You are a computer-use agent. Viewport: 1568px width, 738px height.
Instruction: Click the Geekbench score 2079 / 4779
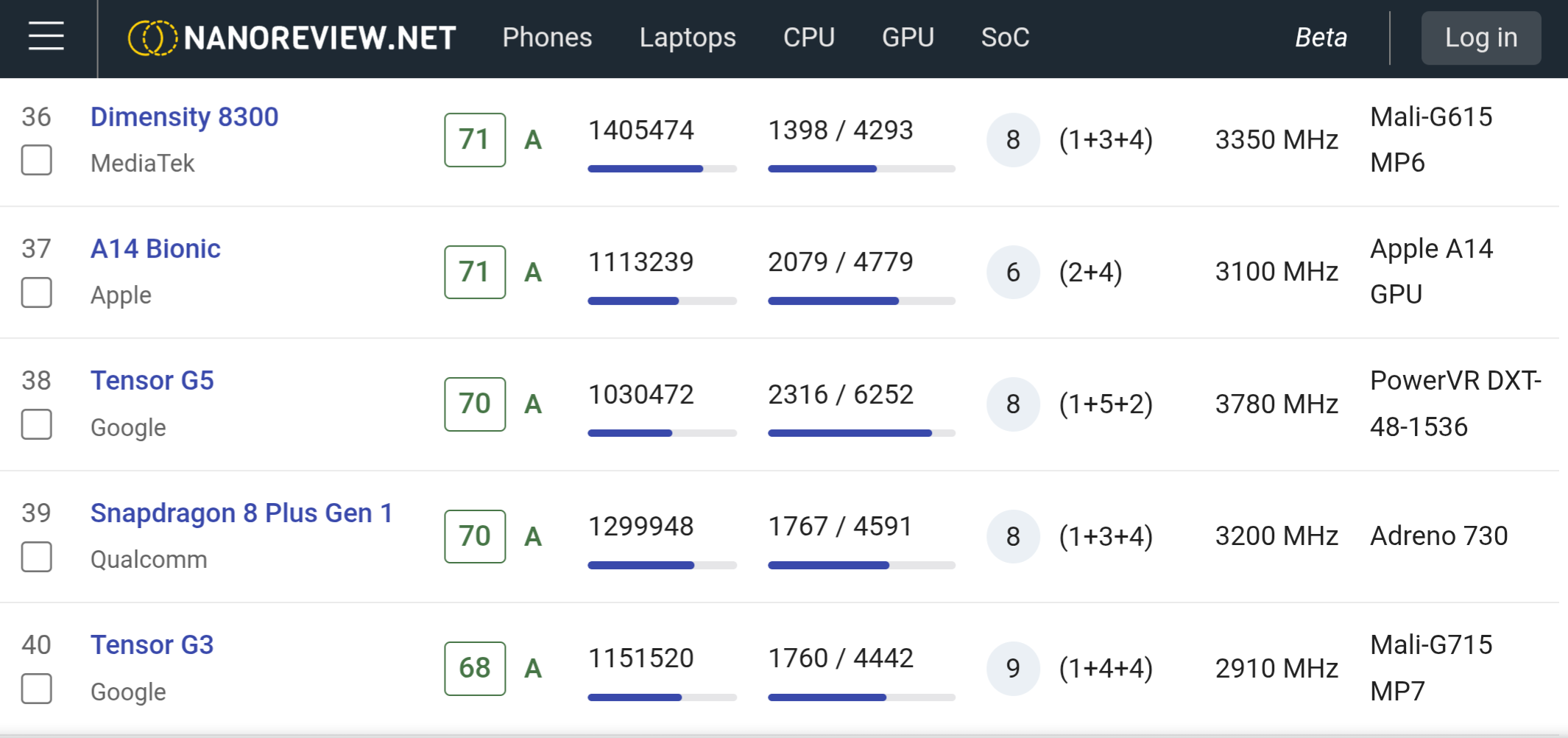click(841, 262)
